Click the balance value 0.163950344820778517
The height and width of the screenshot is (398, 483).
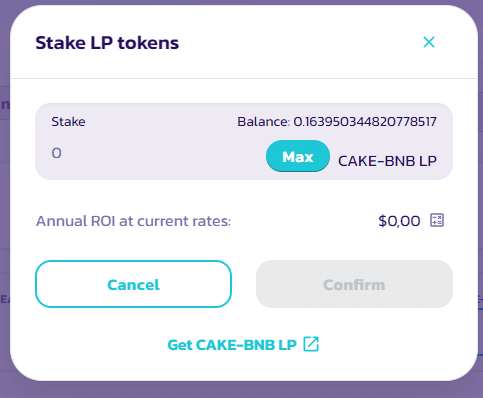[x=365, y=122]
